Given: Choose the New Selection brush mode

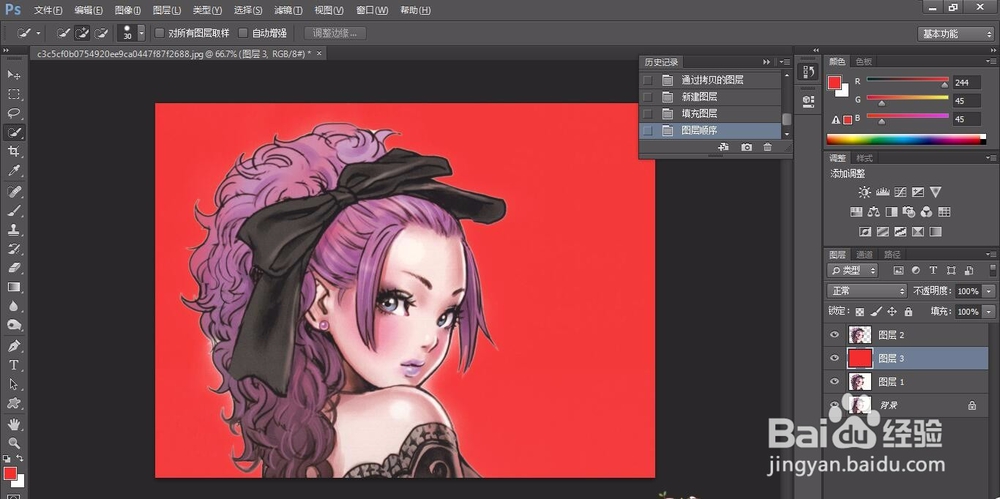Looking at the screenshot, I should pos(63,33).
